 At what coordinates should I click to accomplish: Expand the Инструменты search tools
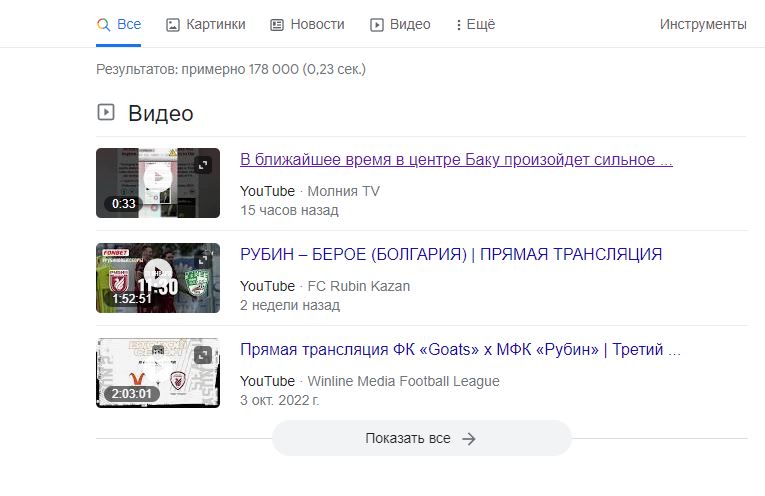coord(702,24)
